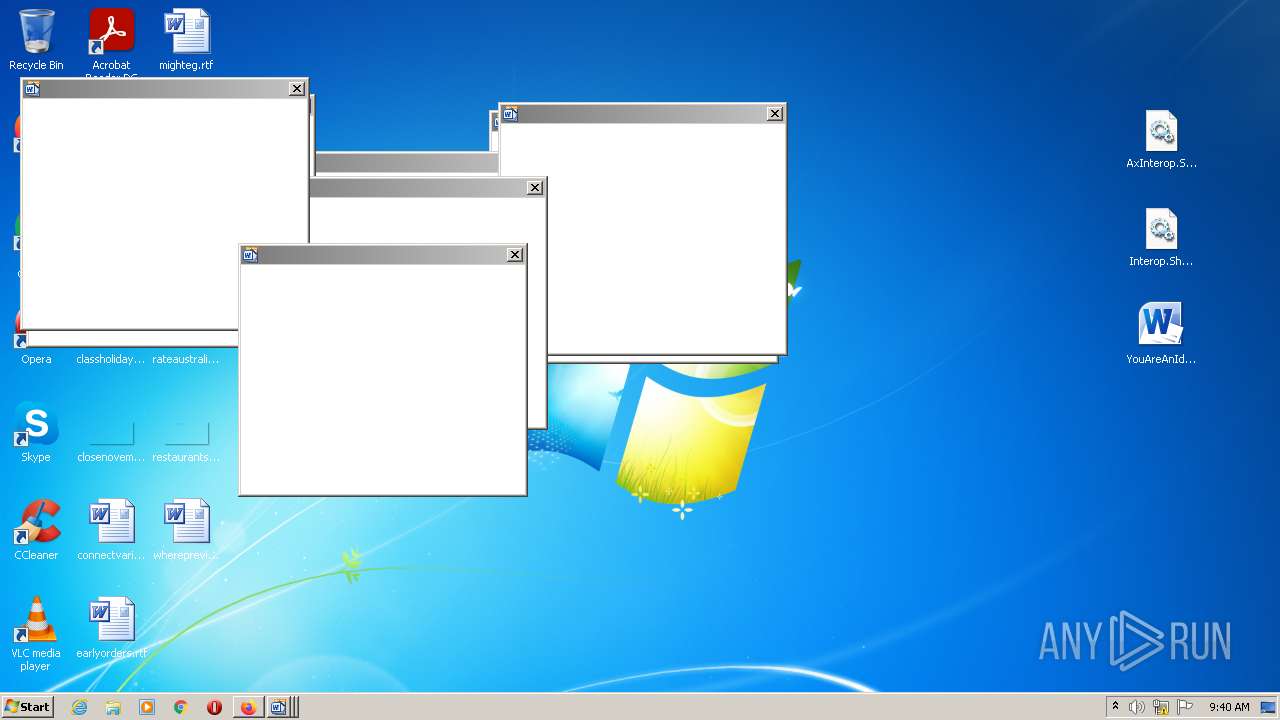Select the Skype desktop shortcut
The image size is (1280, 720).
coord(36,432)
